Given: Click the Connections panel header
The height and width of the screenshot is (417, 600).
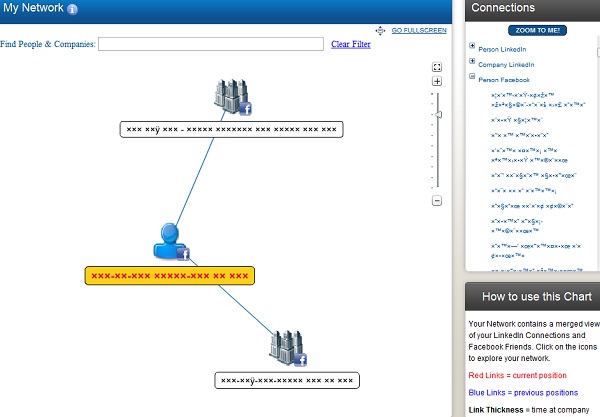Looking at the screenshot, I should (533, 8).
